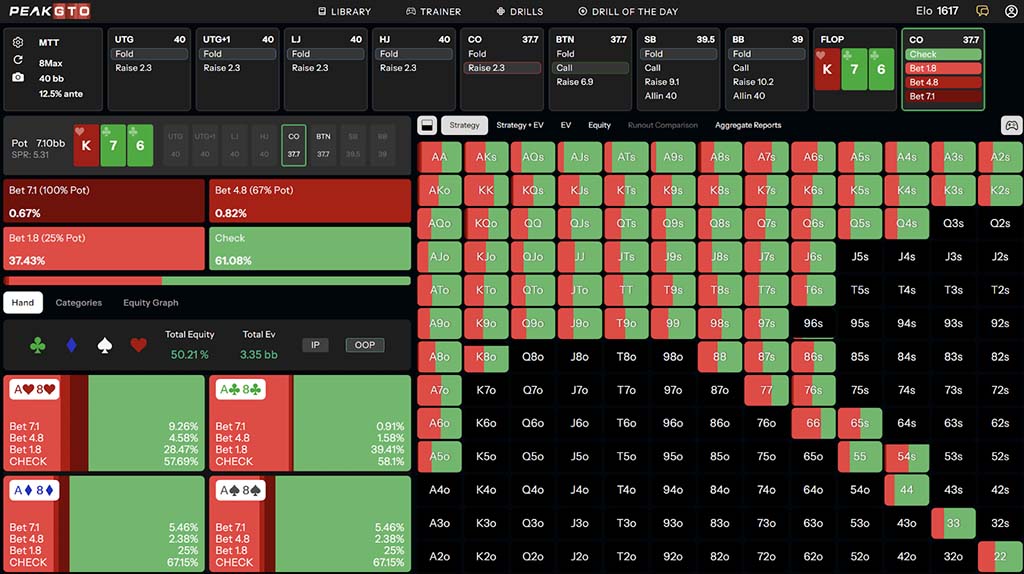Open the Trainer menu in the top navigation
The width and height of the screenshot is (1024, 574).
pos(434,11)
